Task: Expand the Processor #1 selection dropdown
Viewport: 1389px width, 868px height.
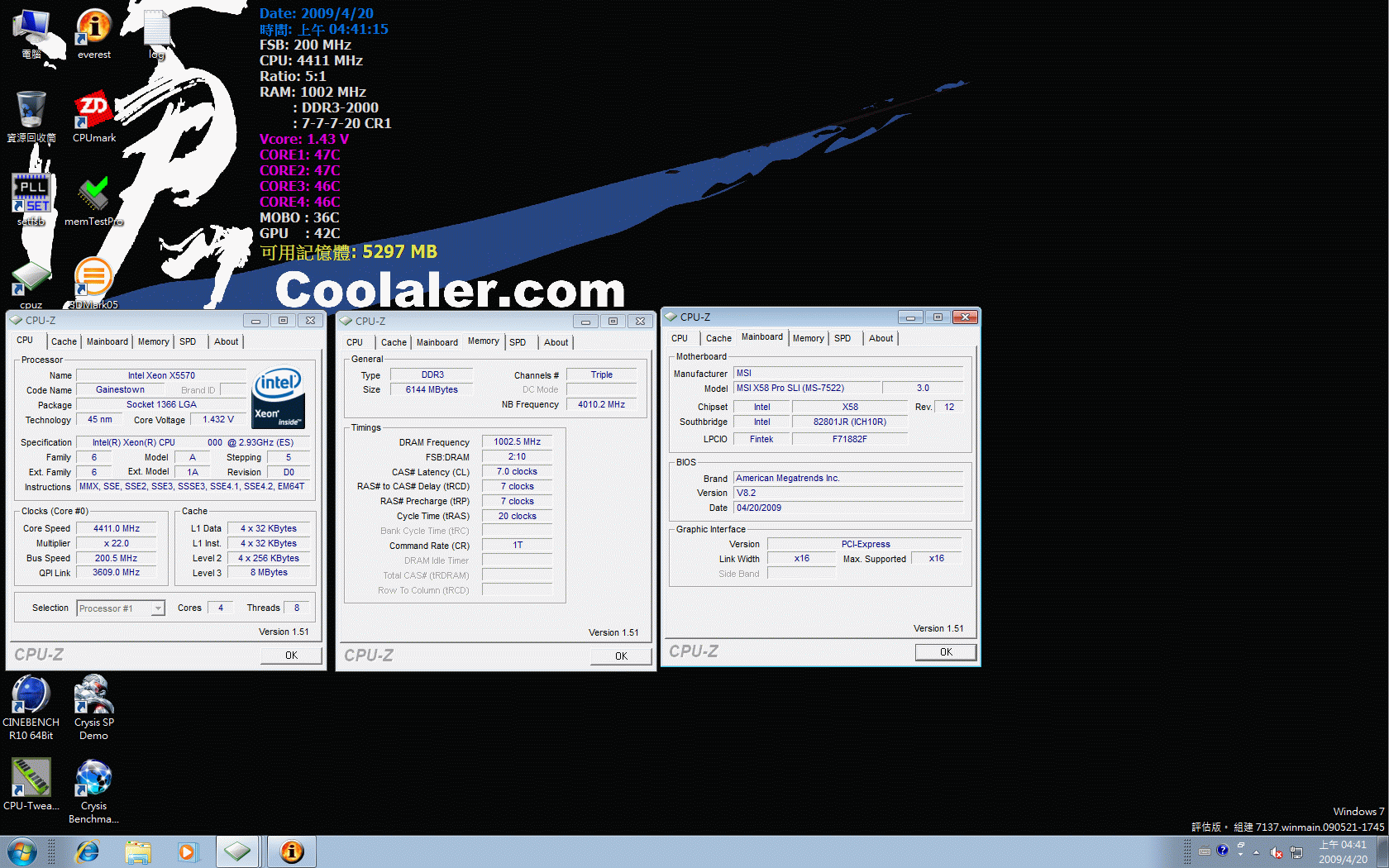Action: coord(158,608)
